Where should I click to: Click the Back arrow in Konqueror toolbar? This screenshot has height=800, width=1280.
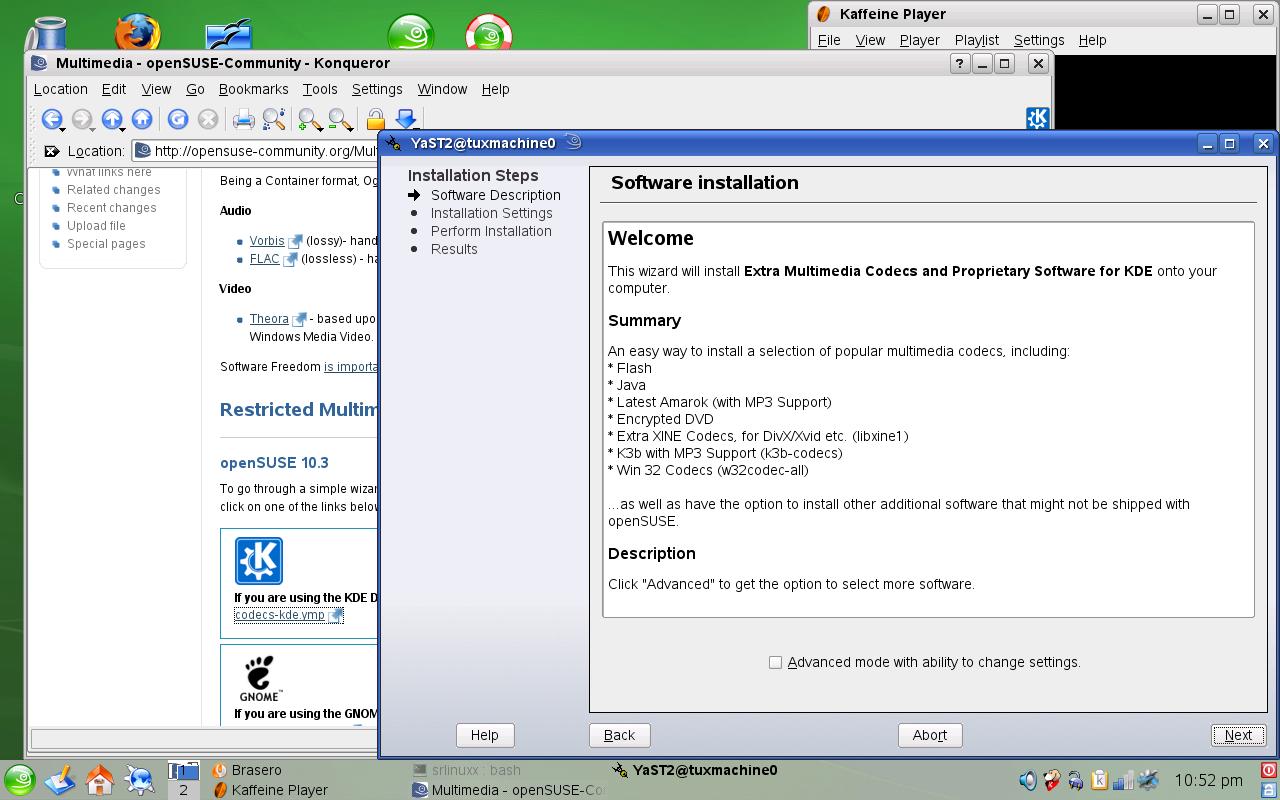point(50,119)
